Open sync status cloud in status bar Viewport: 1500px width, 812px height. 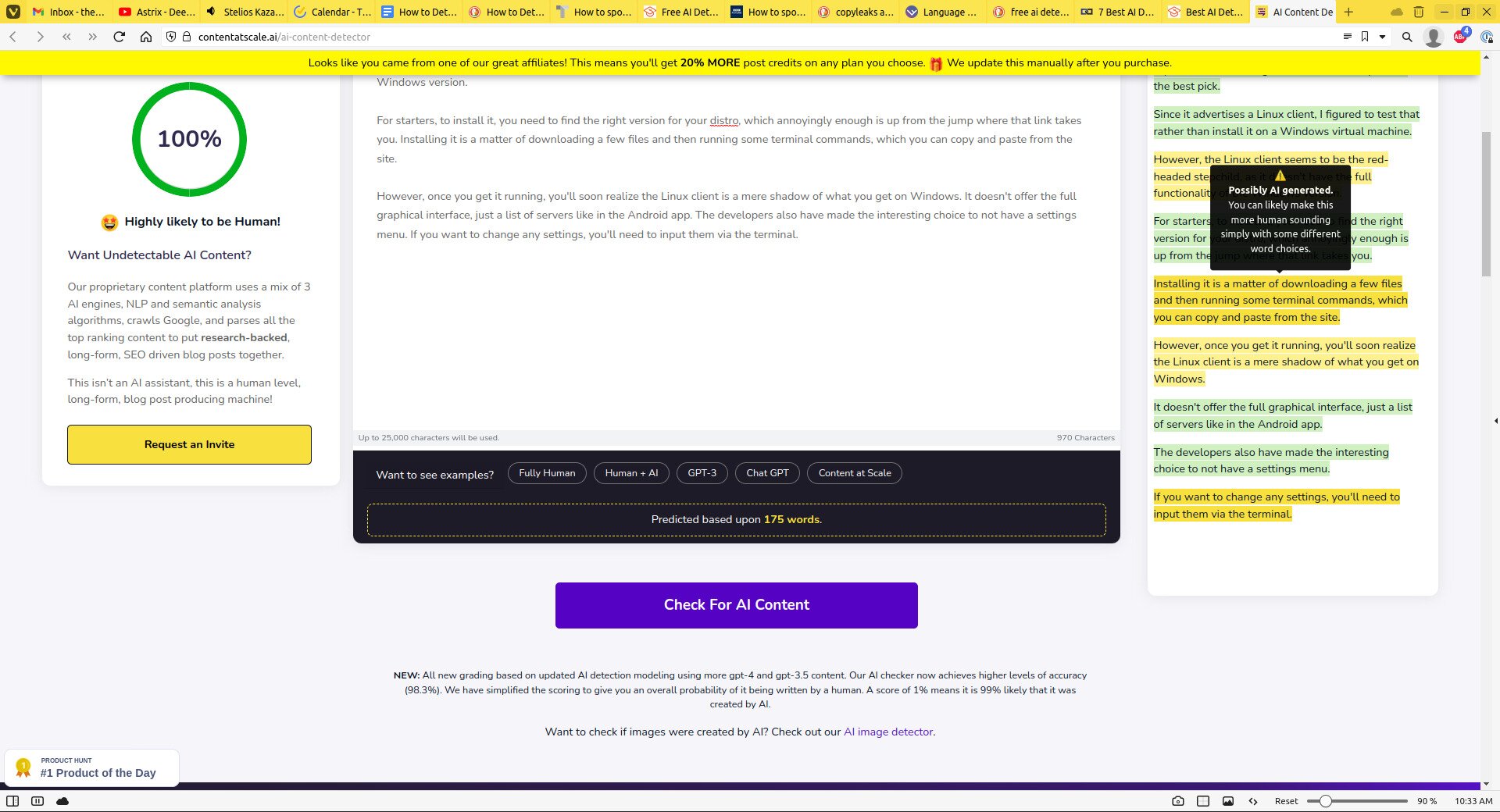[x=62, y=801]
